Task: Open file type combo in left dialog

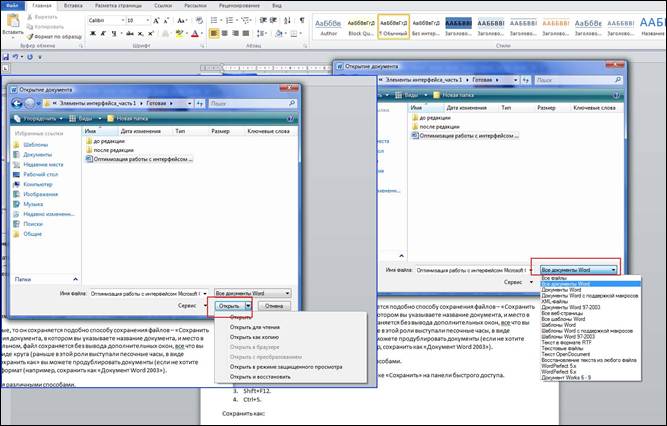Action: [x=253, y=293]
